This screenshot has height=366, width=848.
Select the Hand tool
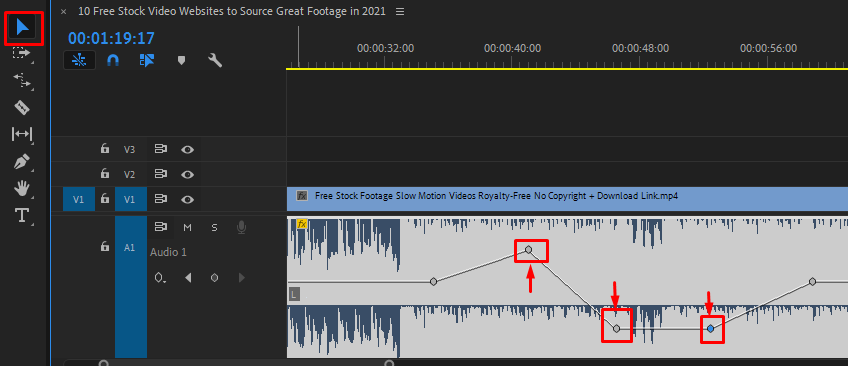click(x=22, y=188)
